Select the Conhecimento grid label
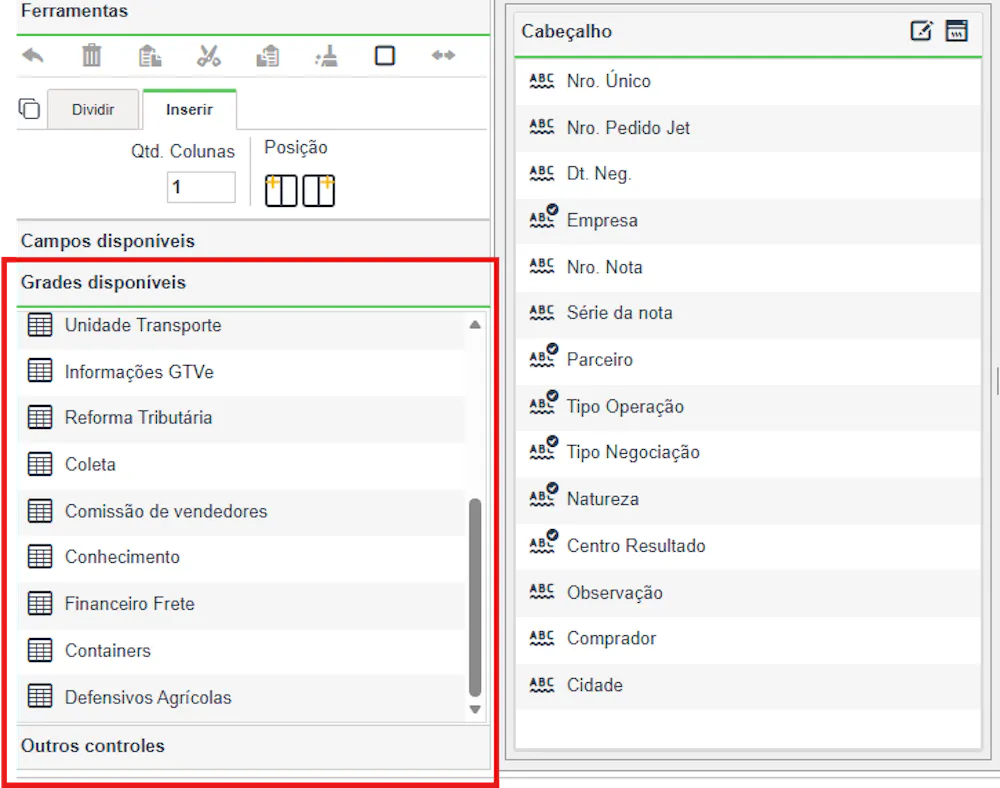 122,557
